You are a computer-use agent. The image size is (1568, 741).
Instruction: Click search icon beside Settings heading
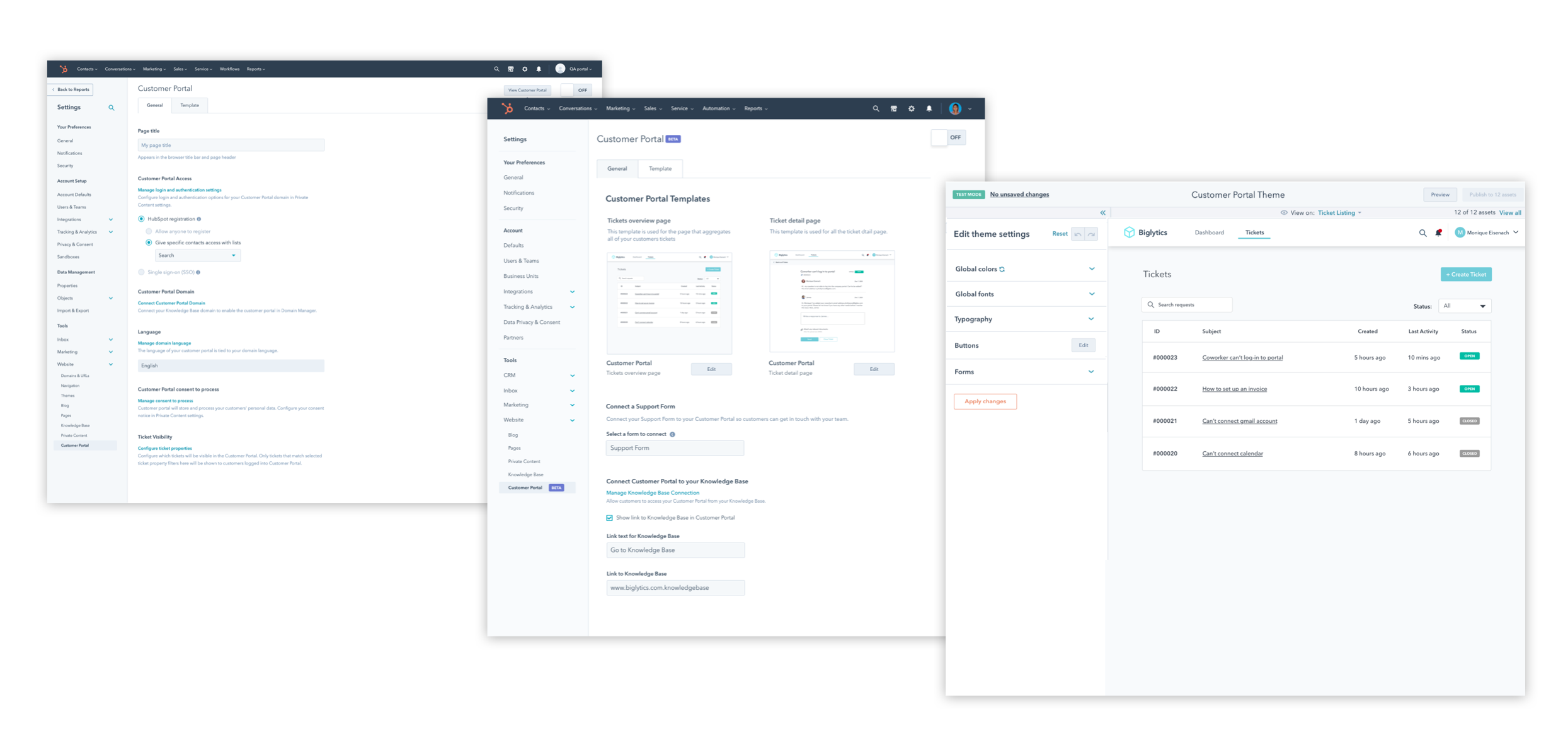(x=112, y=108)
